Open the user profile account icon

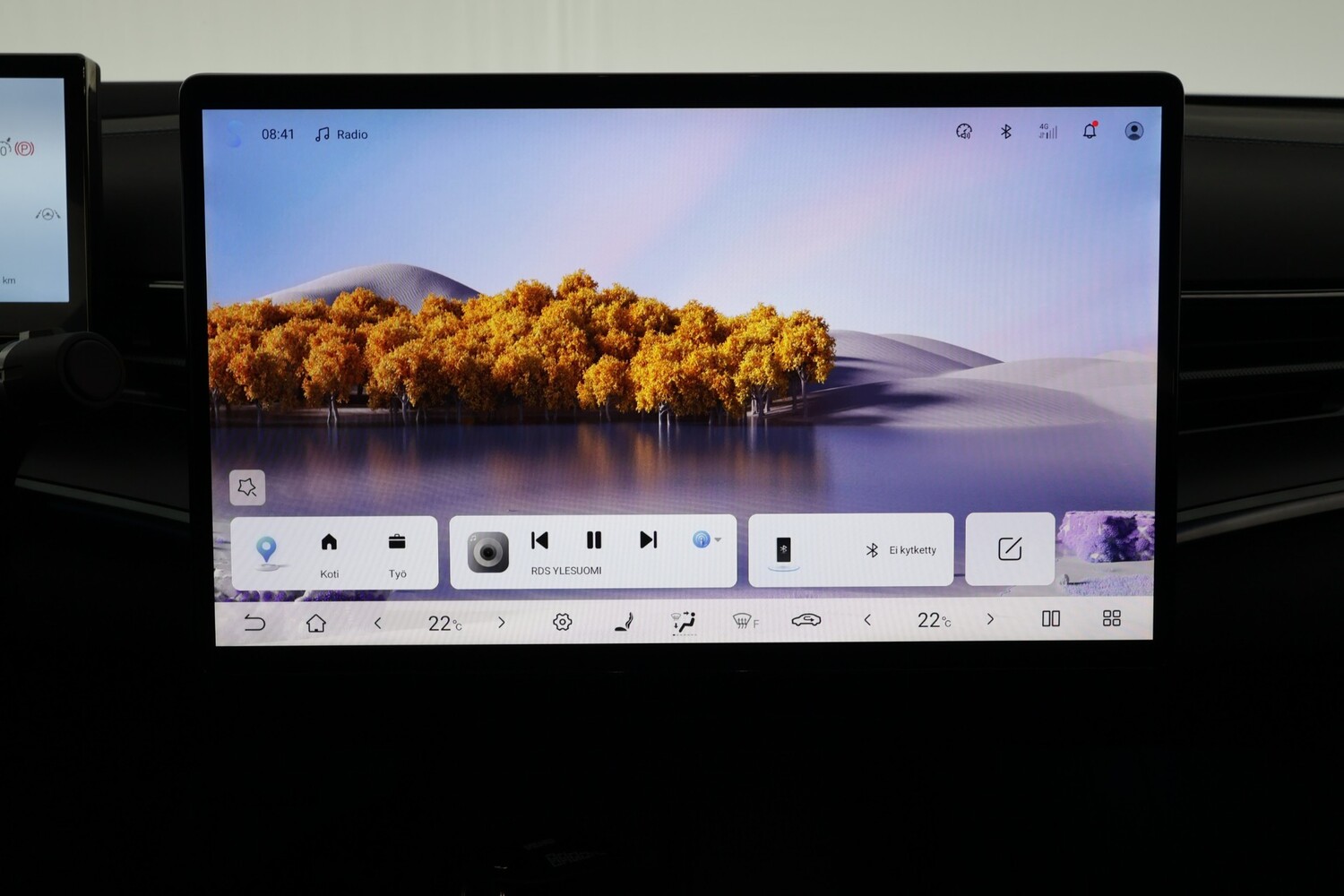coord(1133,131)
